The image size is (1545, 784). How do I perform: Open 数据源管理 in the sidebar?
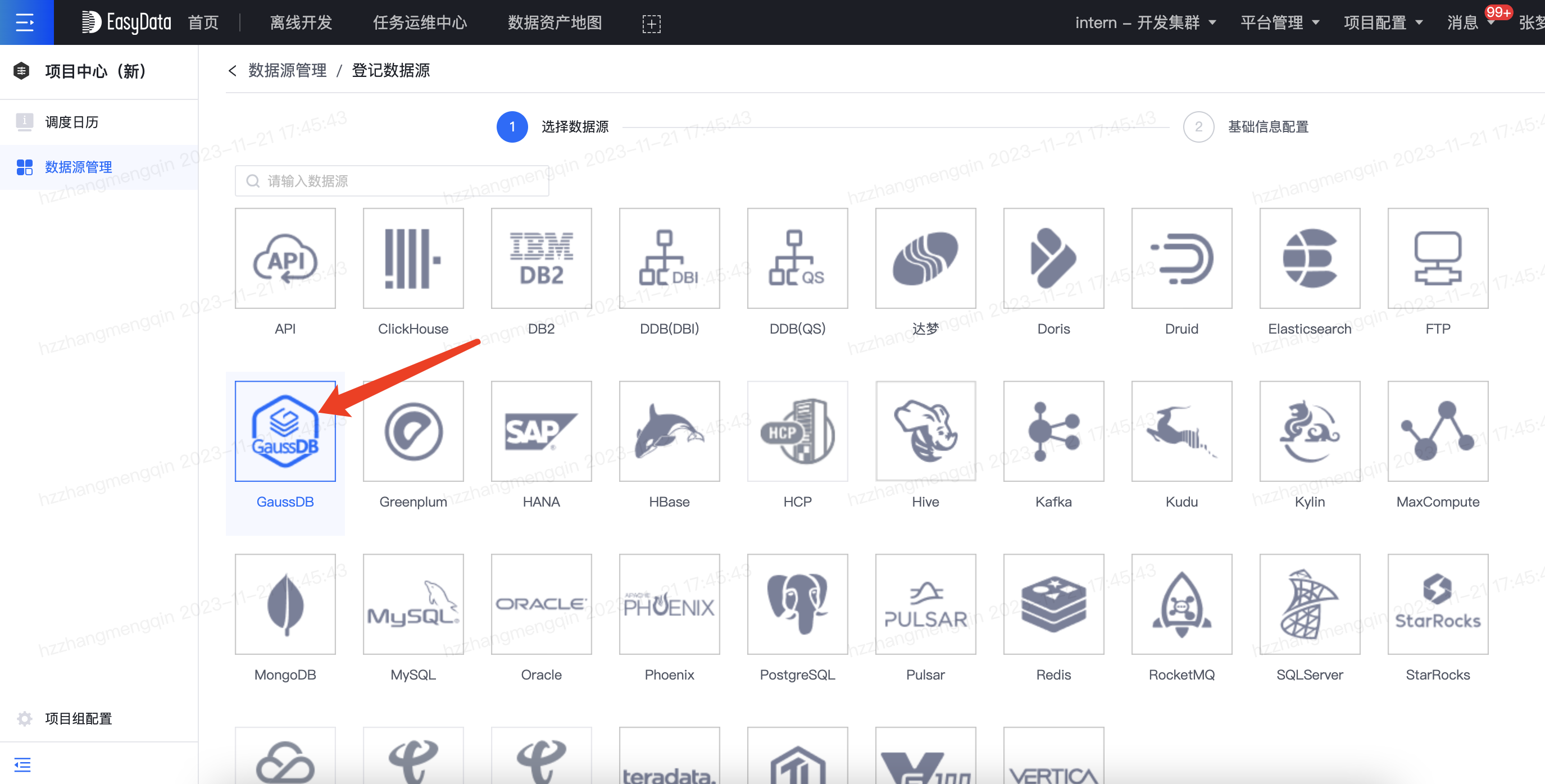click(x=99, y=167)
